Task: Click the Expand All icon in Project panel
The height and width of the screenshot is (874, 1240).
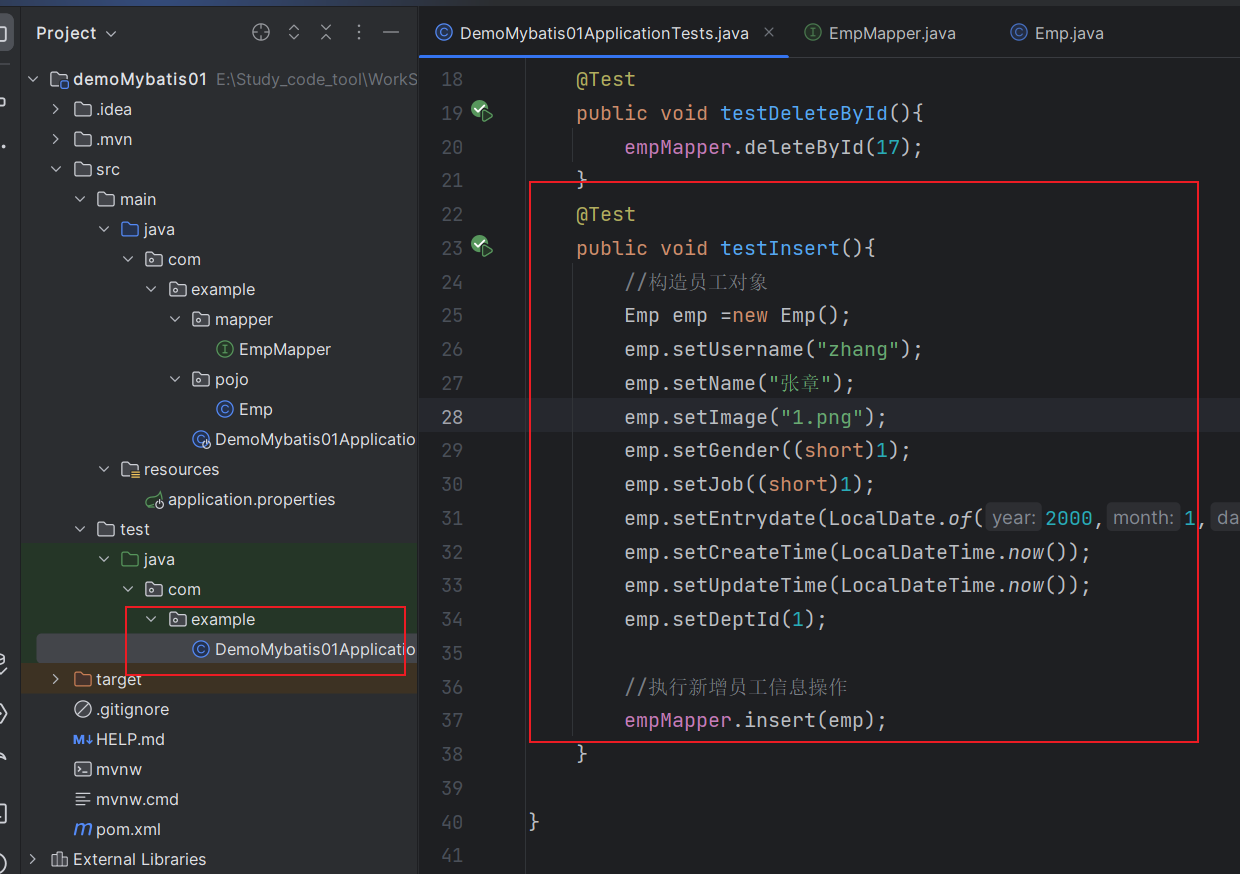Action: pos(294,33)
